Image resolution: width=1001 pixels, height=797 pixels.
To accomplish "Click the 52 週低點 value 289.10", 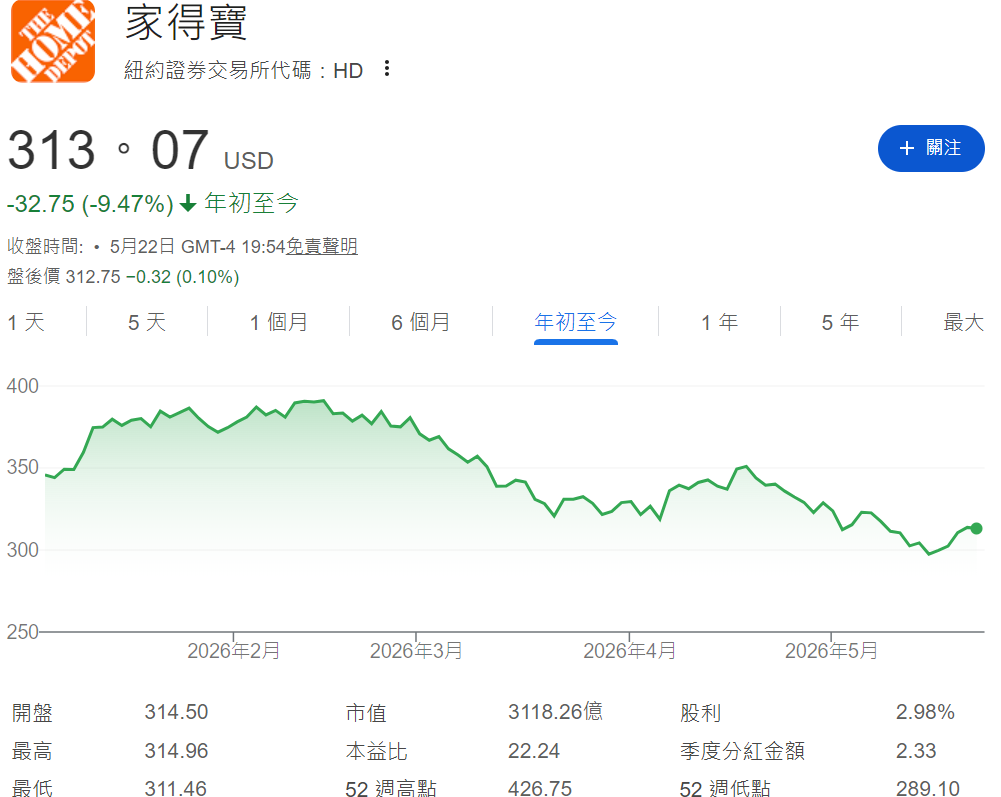I will 928,789.
